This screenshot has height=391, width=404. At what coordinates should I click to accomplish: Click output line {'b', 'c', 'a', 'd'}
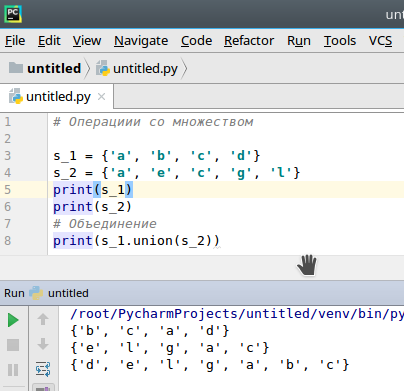(150, 331)
